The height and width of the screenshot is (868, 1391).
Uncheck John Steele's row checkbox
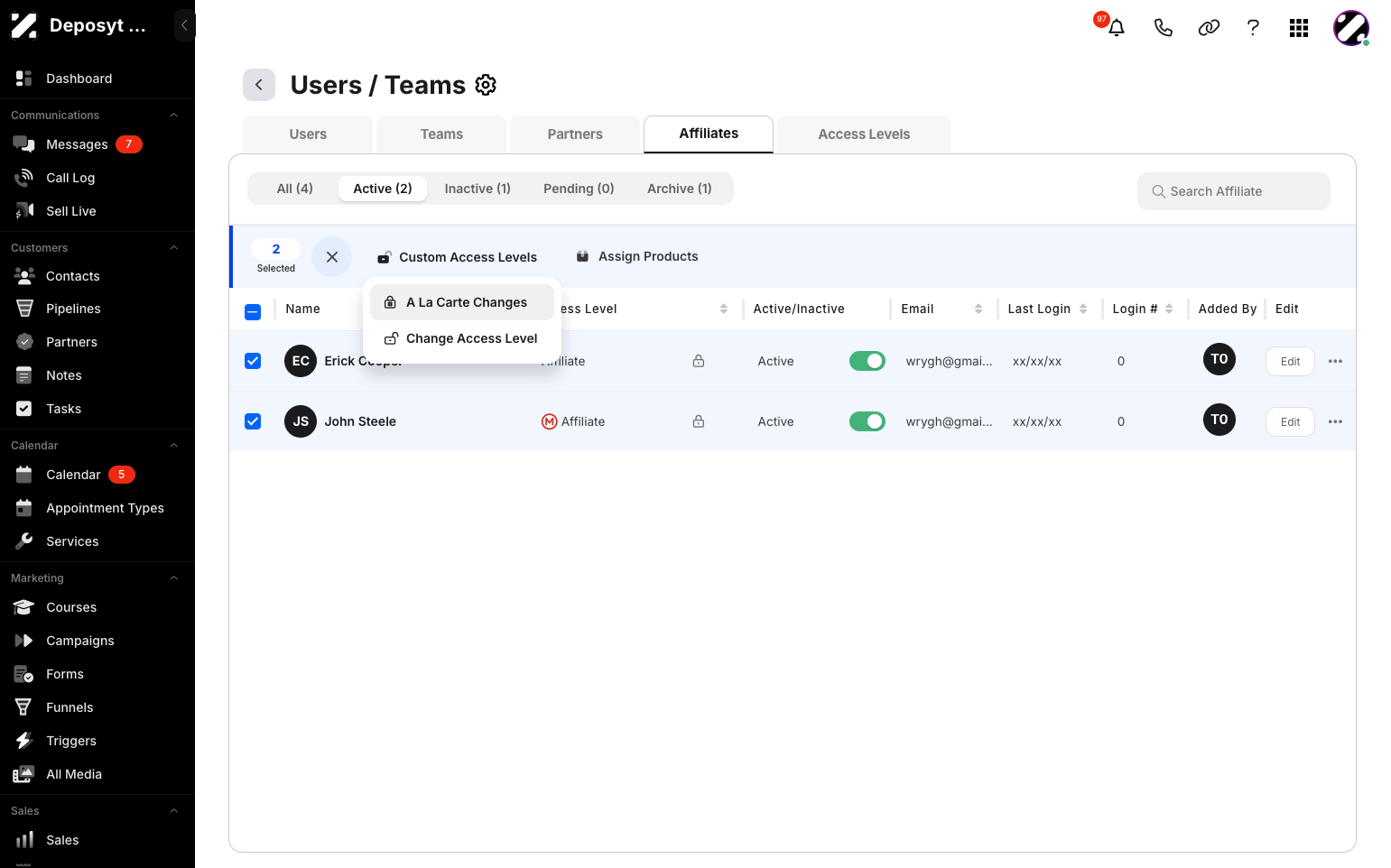pyautogui.click(x=253, y=421)
